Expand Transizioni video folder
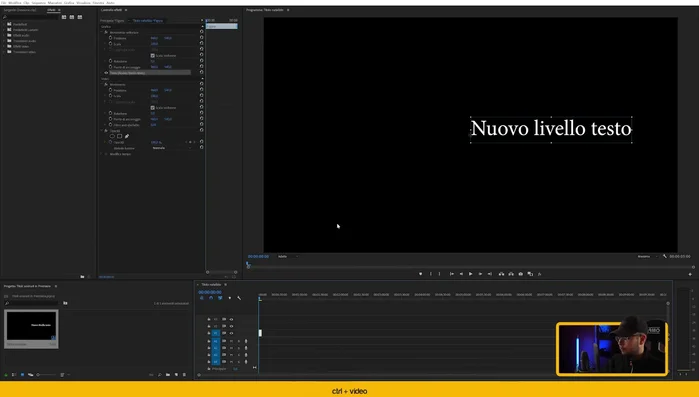The image size is (699, 397). point(4,52)
